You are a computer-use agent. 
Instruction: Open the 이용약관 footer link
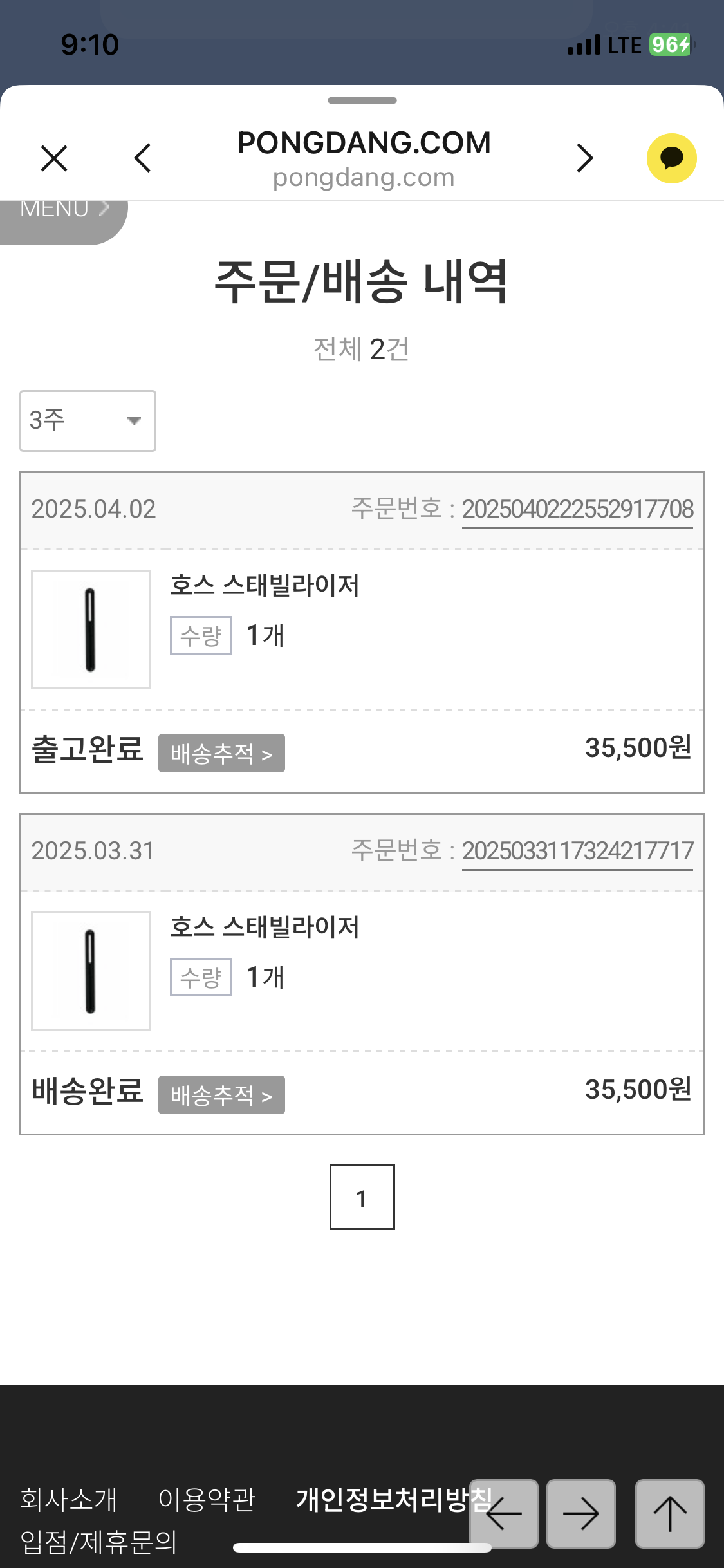(207, 1500)
